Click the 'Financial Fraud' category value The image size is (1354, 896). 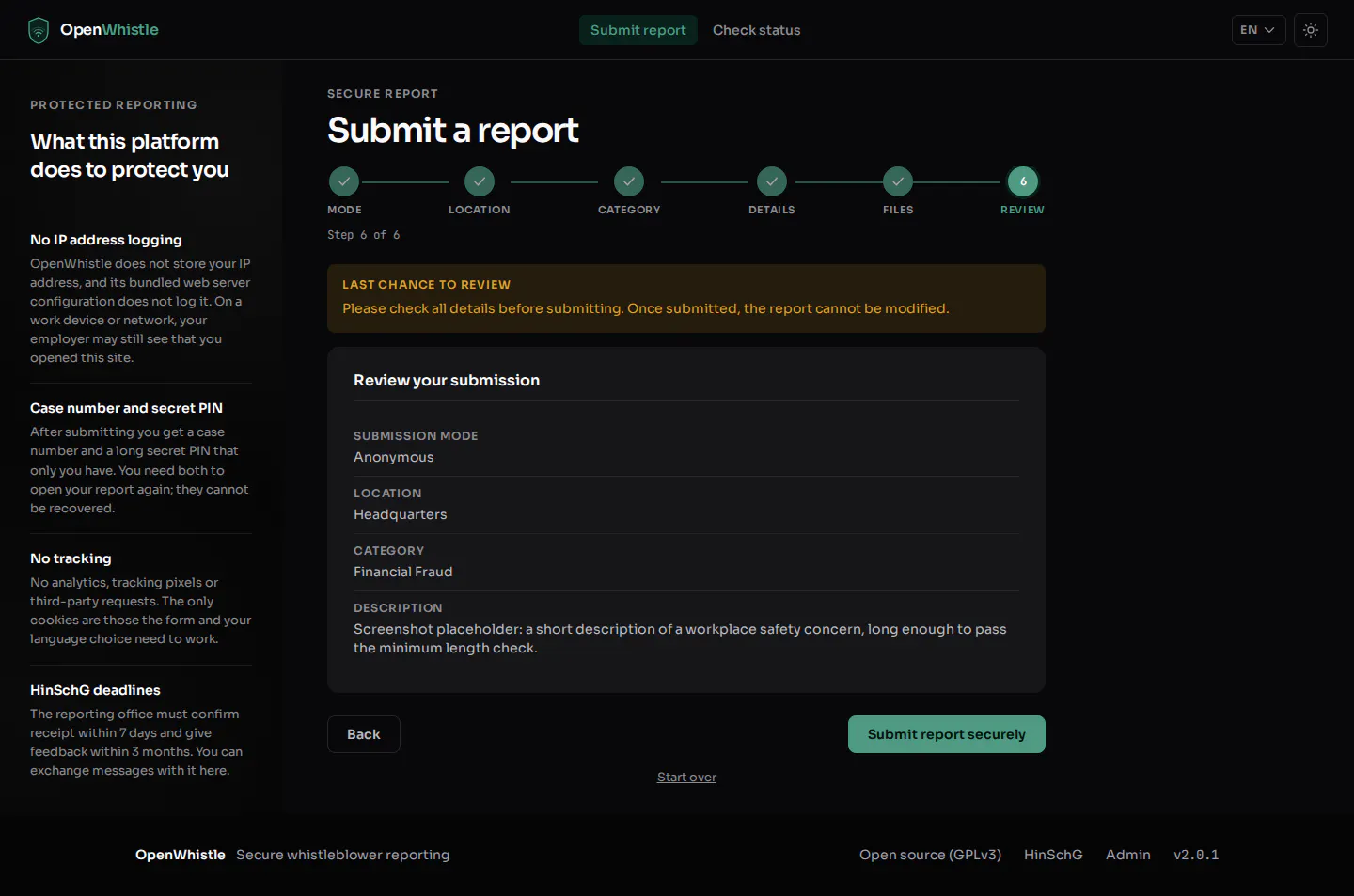click(403, 572)
